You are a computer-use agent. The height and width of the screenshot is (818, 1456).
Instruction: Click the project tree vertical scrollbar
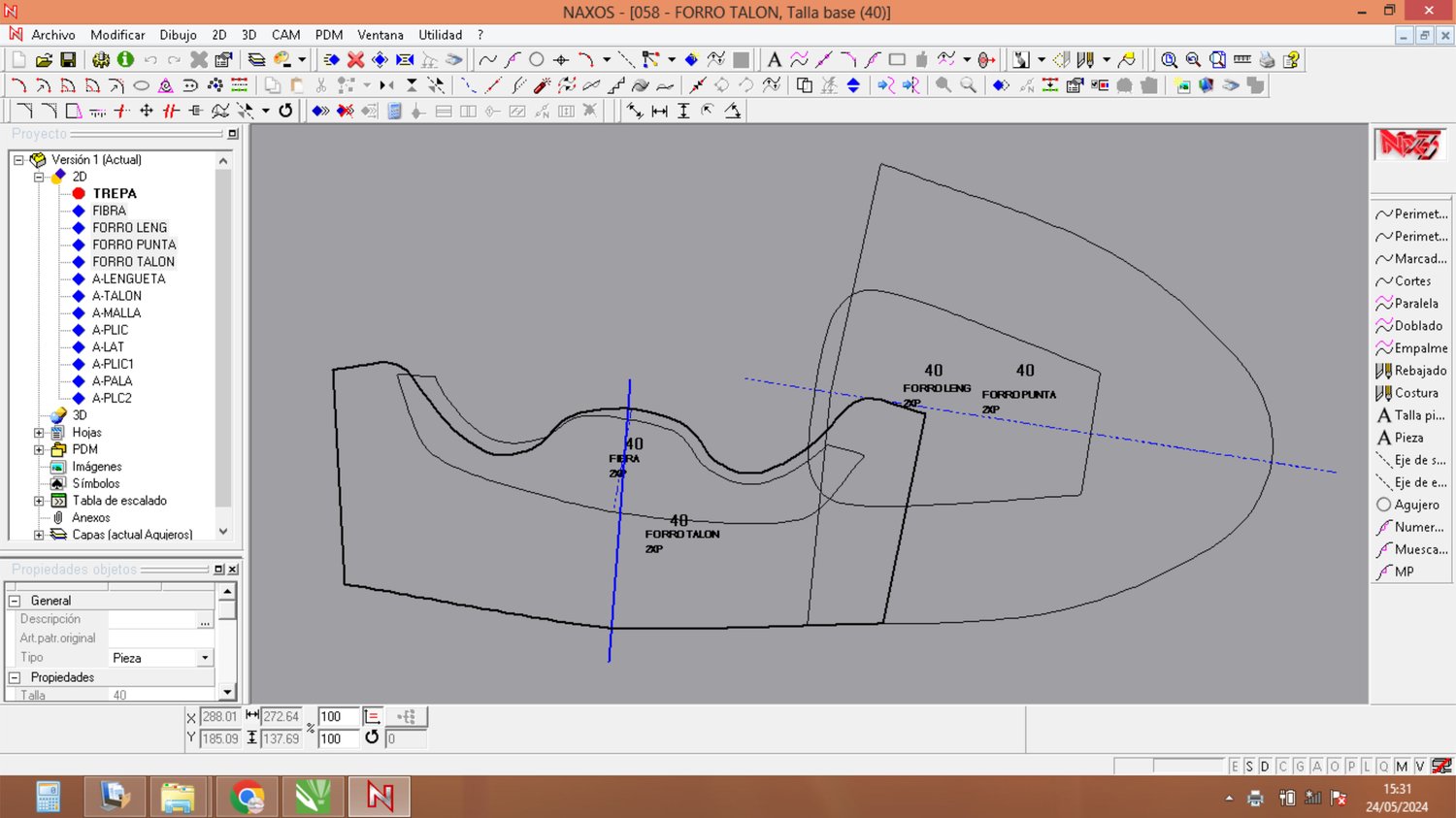(223, 340)
